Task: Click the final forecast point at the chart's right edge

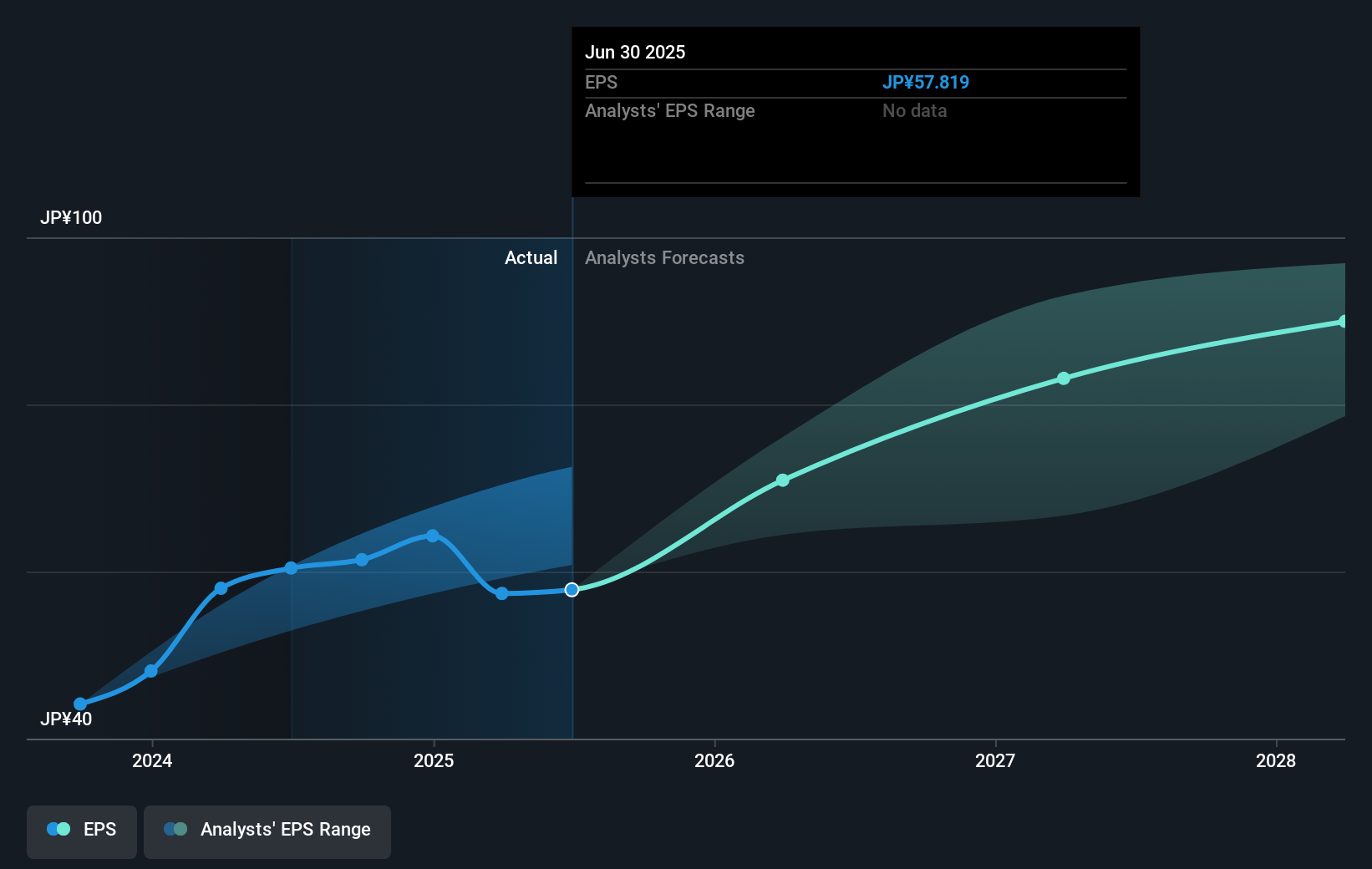Action: [x=1344, y=321]
